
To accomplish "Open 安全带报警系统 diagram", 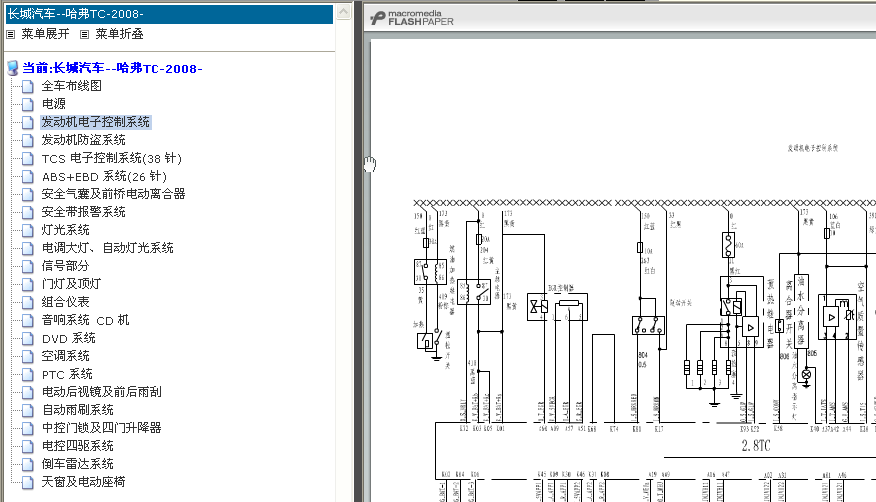I will (x=83, y=212).
